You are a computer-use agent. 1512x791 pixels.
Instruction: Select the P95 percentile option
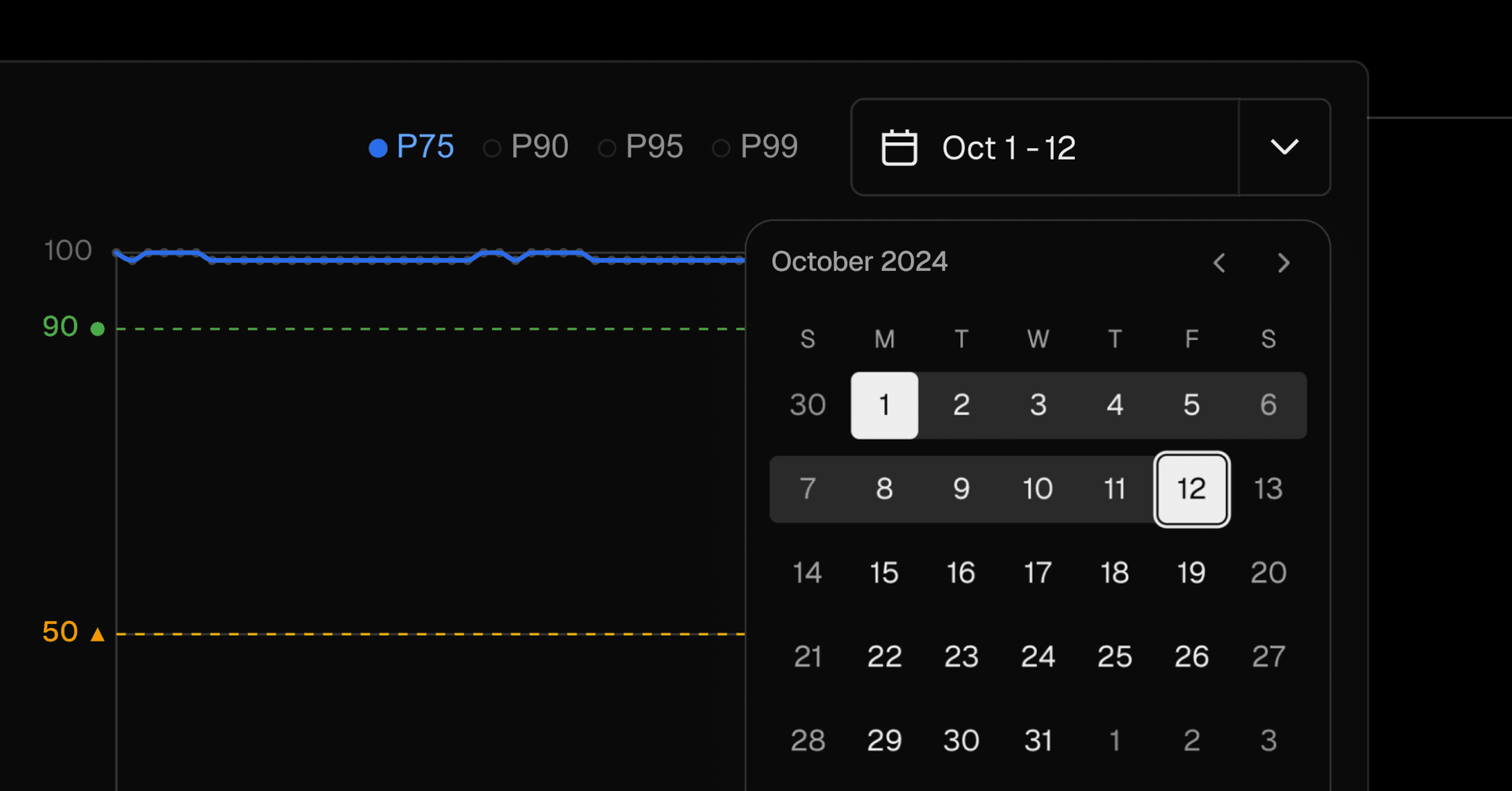(641, 147)
